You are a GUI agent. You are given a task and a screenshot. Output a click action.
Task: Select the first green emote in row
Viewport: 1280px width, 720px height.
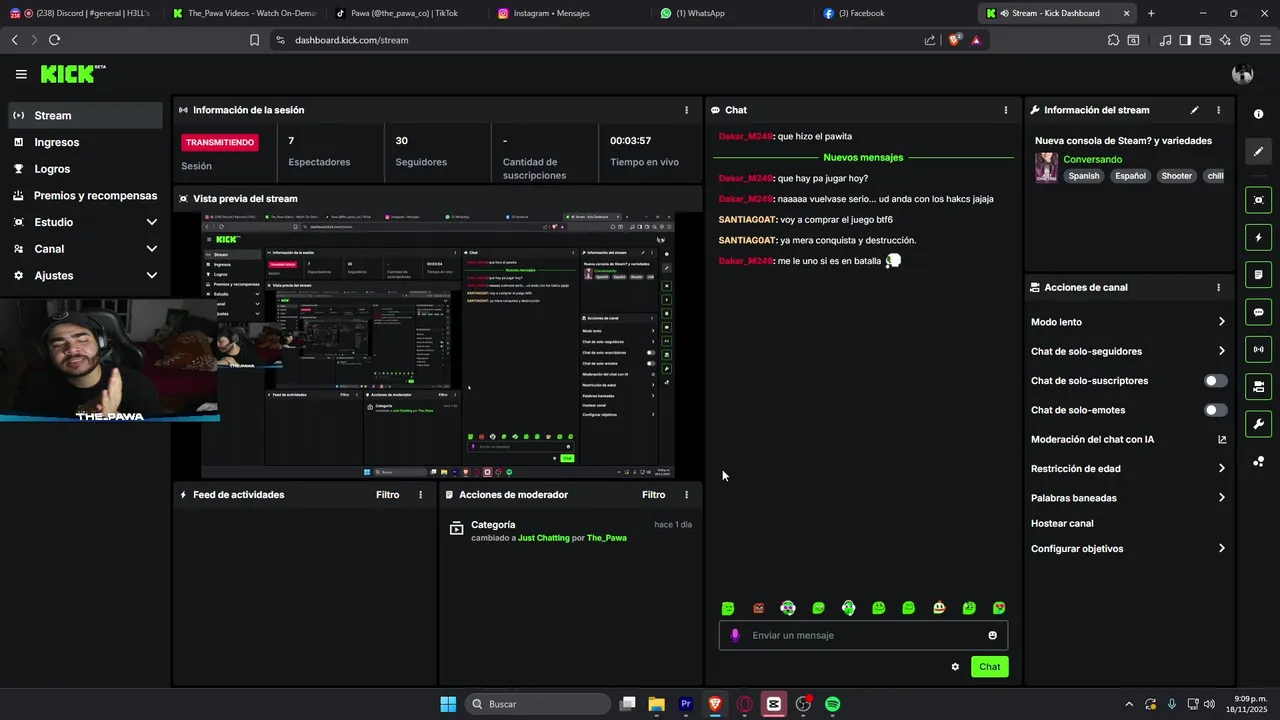(x=728, y=608)
